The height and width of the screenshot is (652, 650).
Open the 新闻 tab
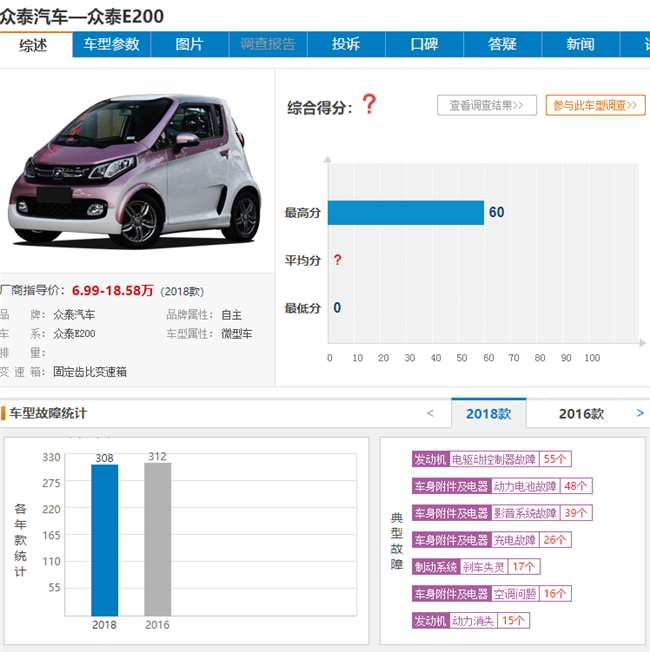581,44
